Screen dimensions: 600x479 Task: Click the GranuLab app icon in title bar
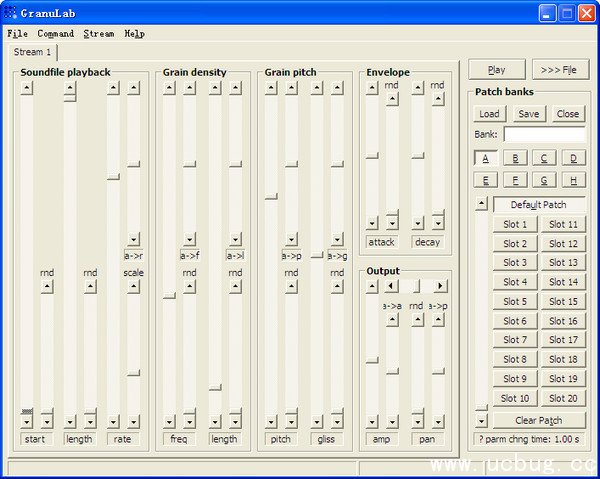tap(11, 13)
